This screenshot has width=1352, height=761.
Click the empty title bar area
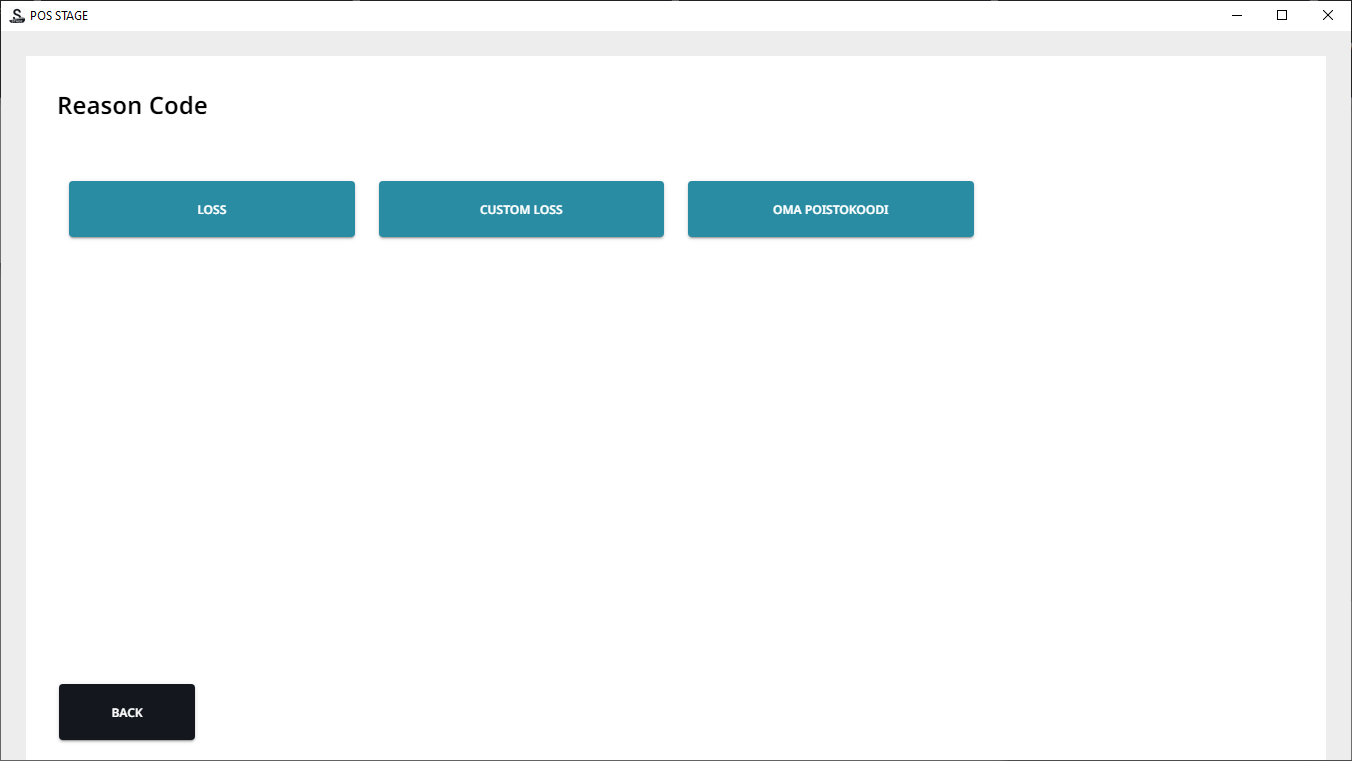[650, 16]
